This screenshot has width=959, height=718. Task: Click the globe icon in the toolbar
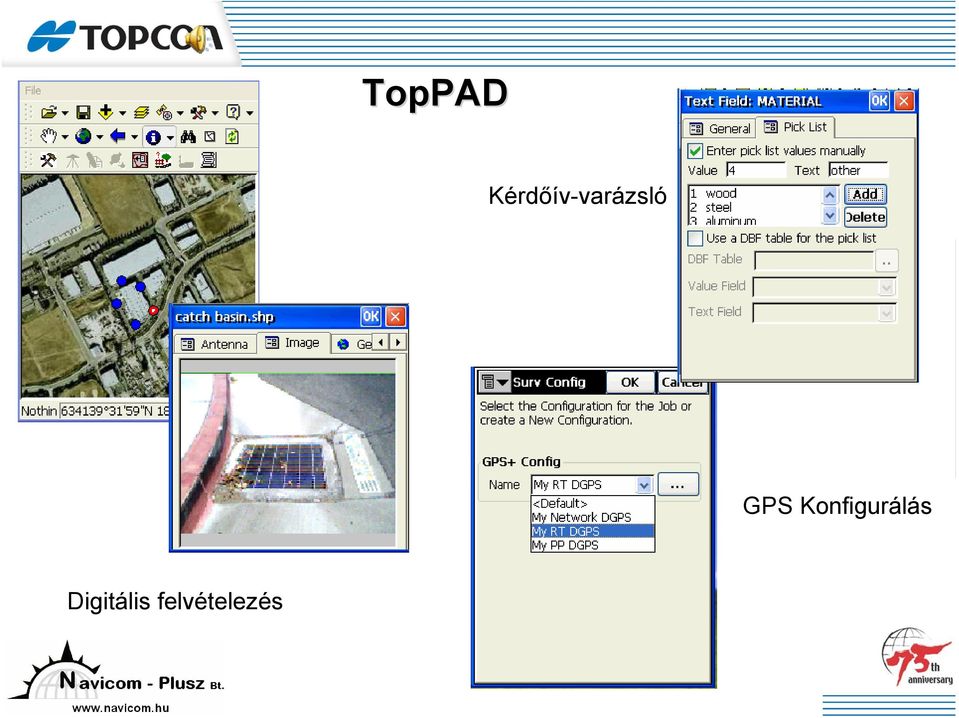point(83,136)
